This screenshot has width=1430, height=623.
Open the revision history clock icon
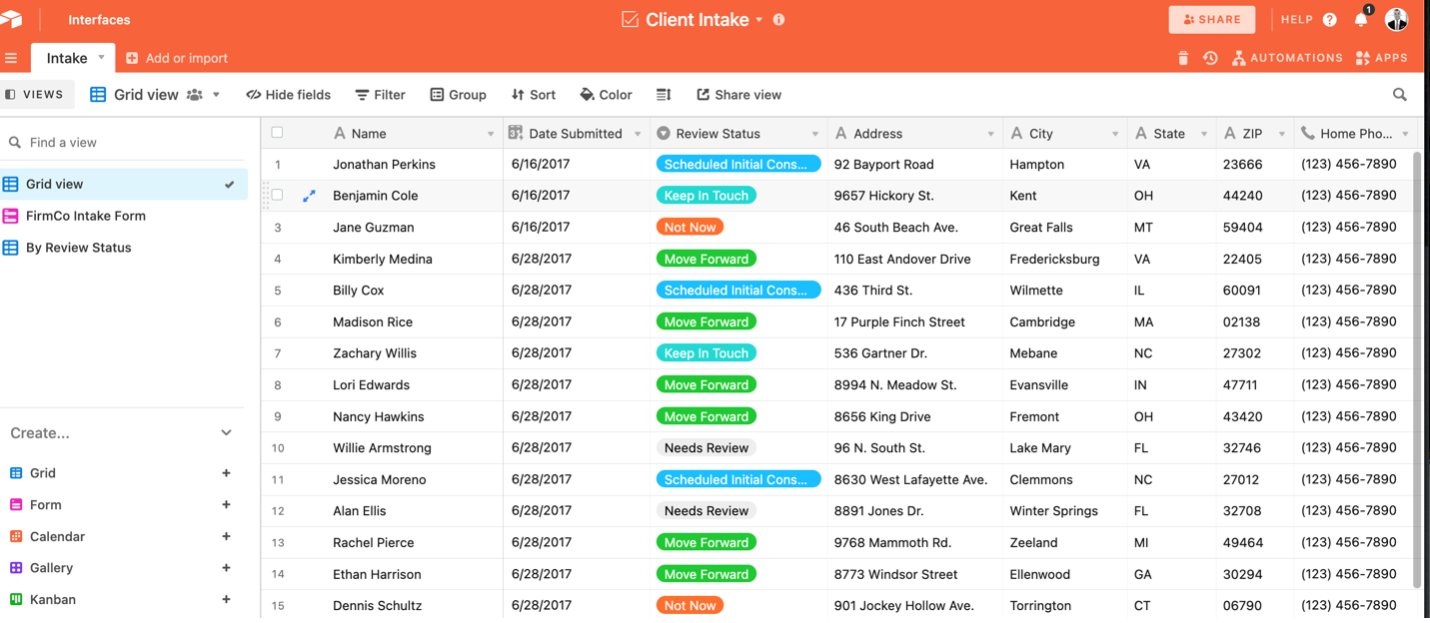pyautogui.click(x=1210, y=58)
